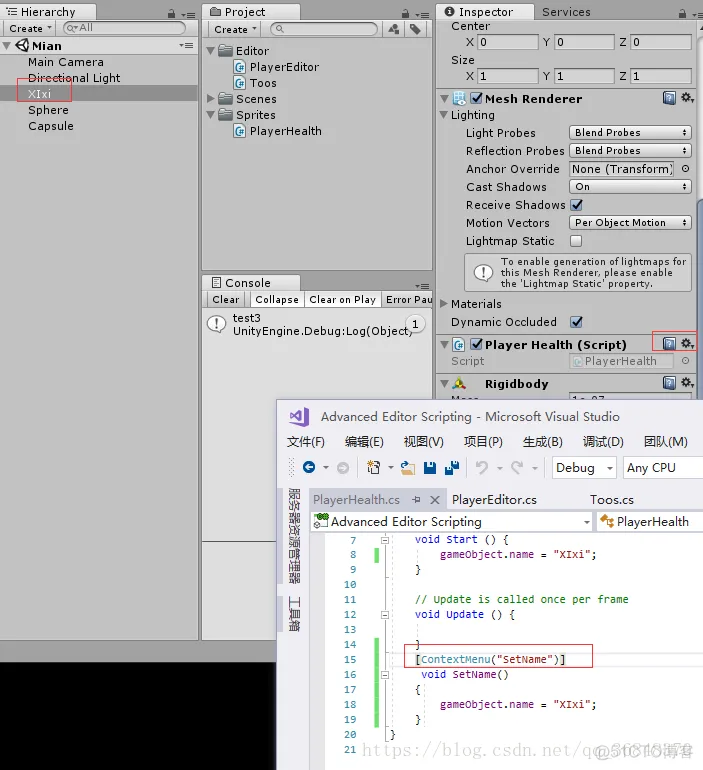Pin the PlayerHealth.cs tab
Image resolution: width=703 pixels, height=770 pixels.
tap(416, 499)
